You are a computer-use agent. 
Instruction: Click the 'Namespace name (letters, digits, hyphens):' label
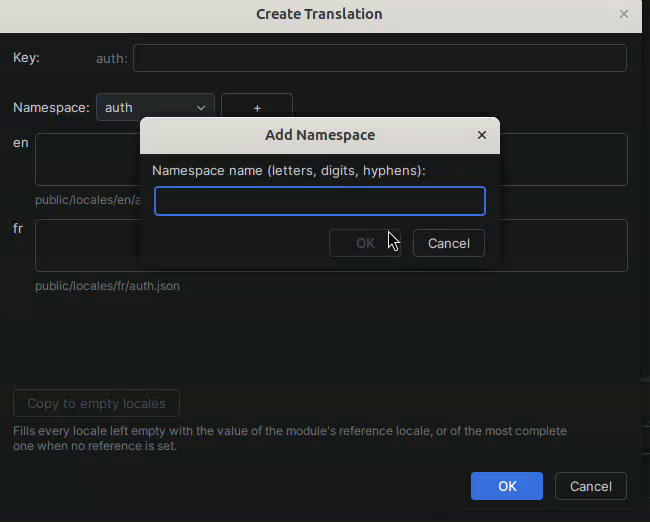pos(289,170)
